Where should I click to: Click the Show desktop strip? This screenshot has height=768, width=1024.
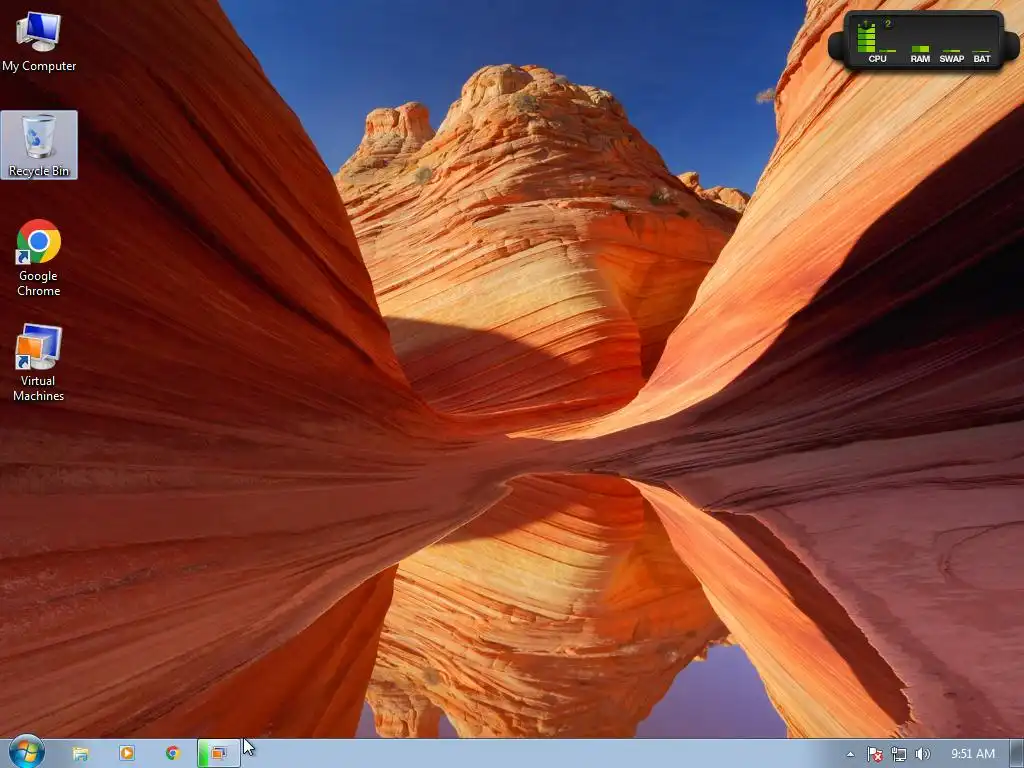click(x=1017, y=754)
